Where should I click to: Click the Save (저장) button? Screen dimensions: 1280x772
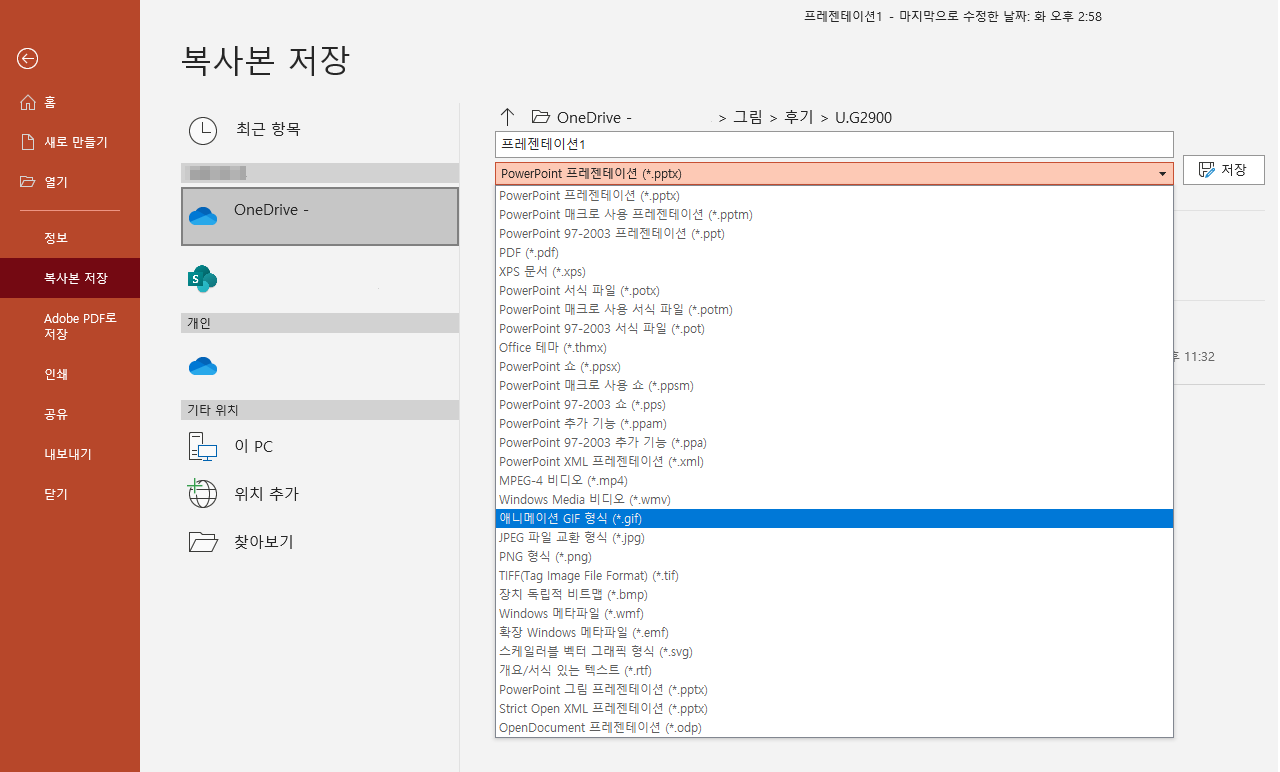[1224, 170]
